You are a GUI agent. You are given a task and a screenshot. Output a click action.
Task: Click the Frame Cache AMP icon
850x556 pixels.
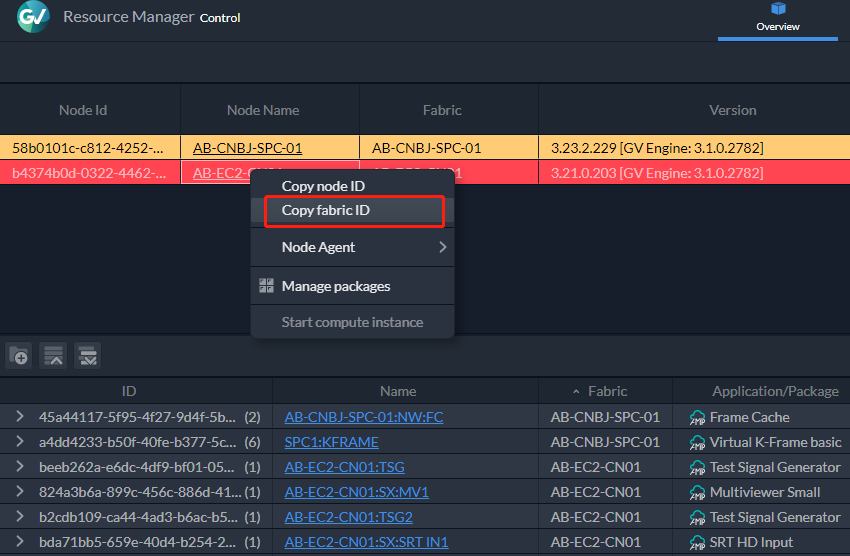click(x=697, y=417)
